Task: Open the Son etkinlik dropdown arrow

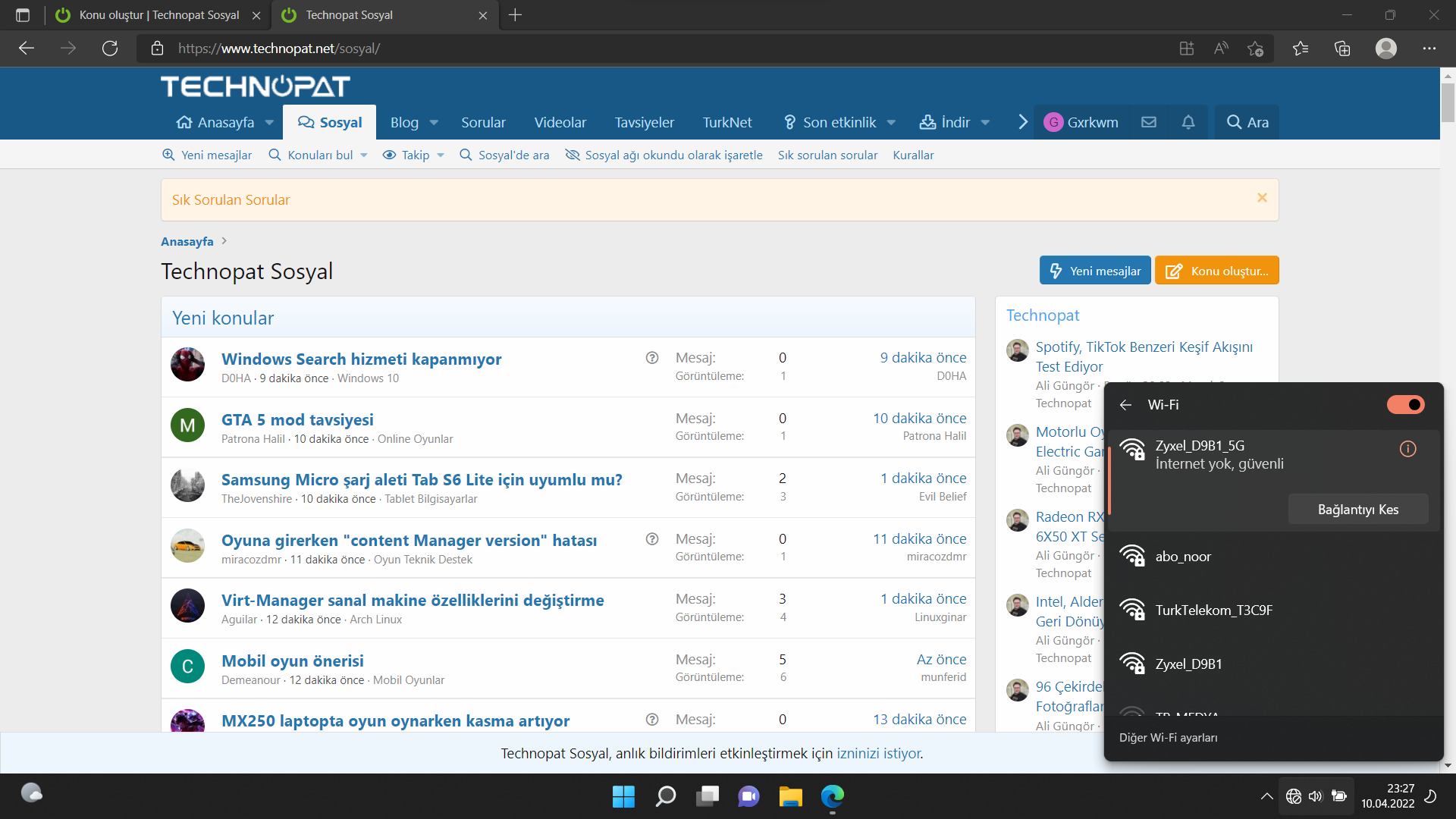Action: [x=891, y=123]
